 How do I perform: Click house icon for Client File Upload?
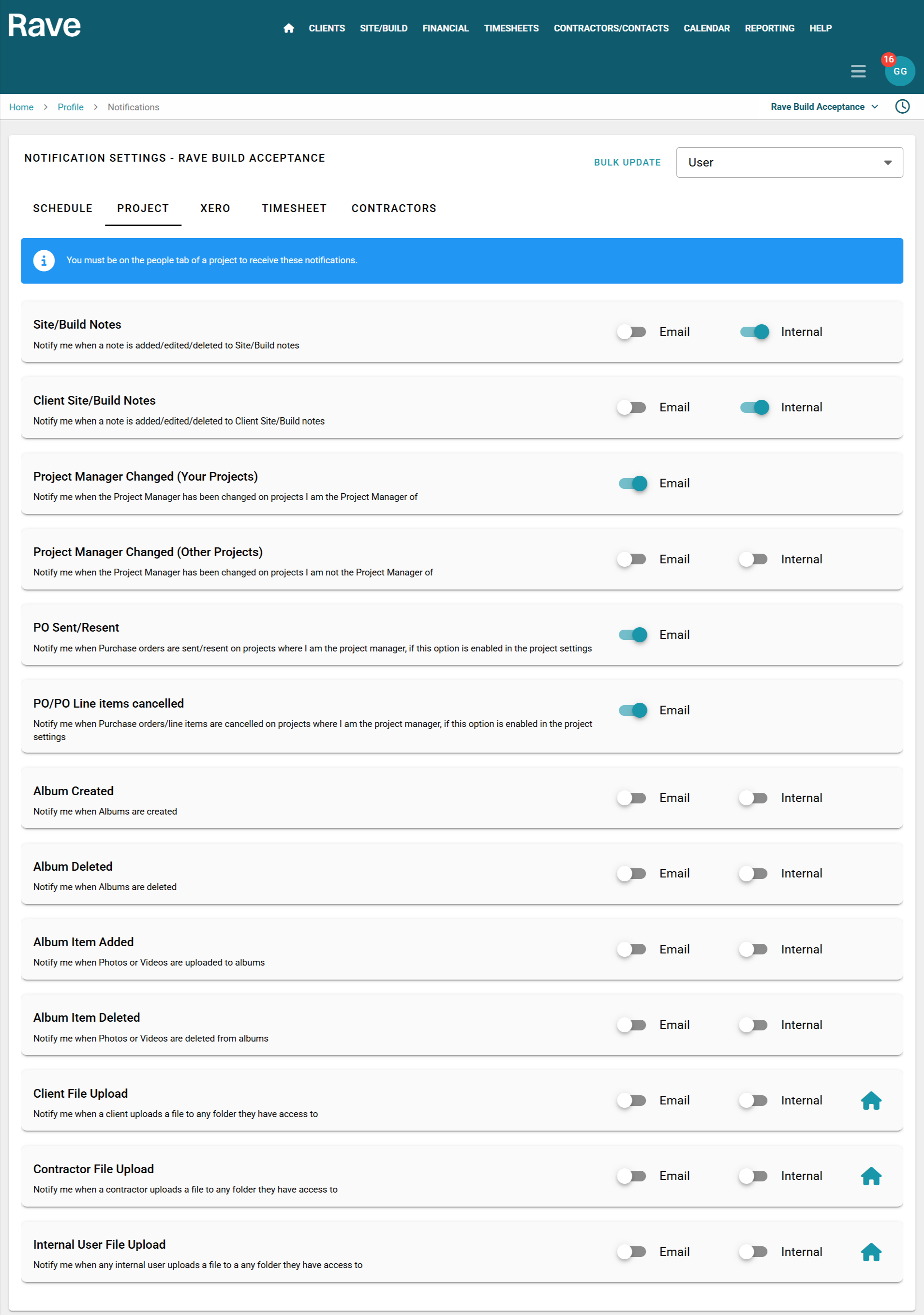coord(871,1100)
